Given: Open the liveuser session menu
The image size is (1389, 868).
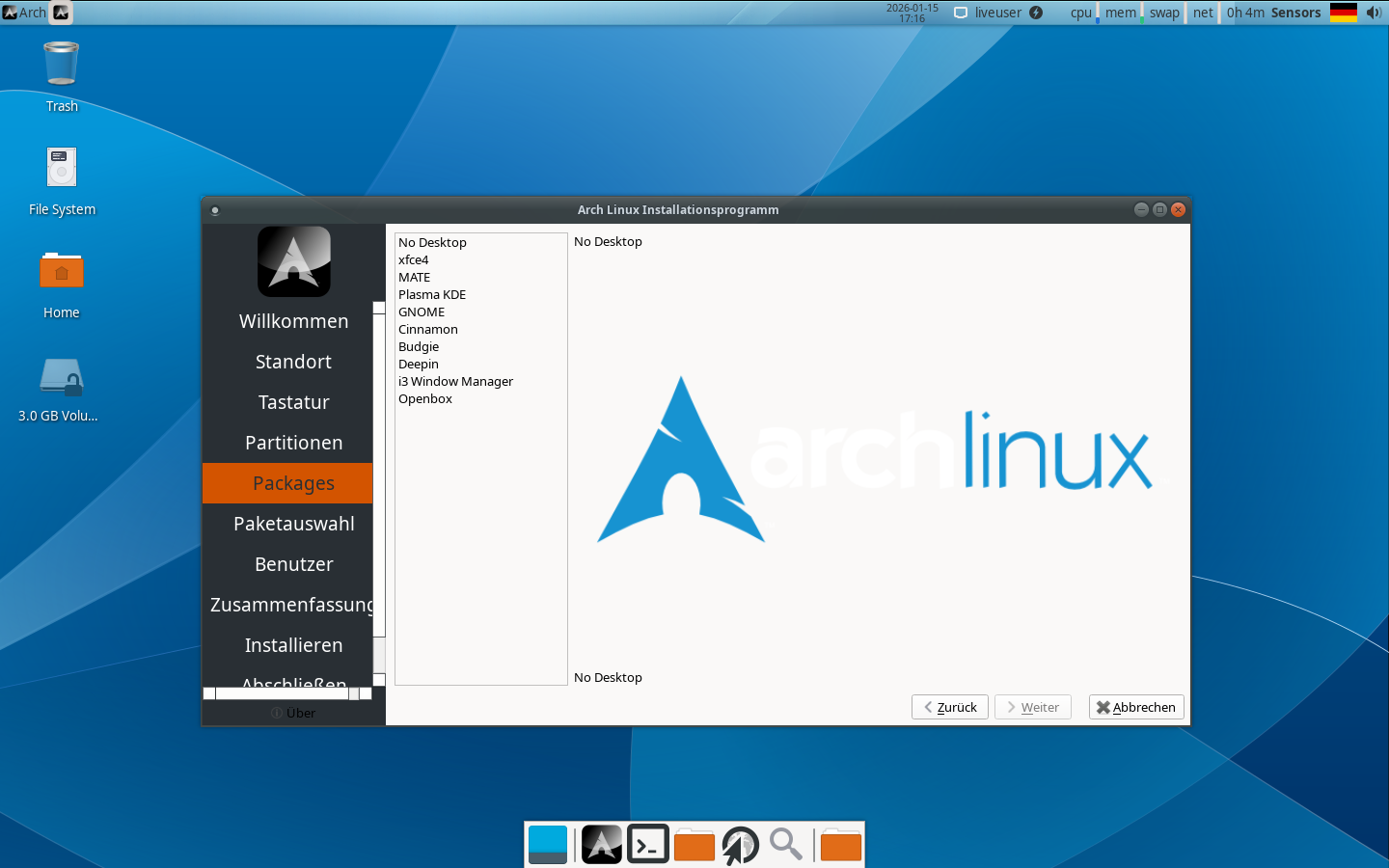Looking at the screenshot, I should coord(997,13).
